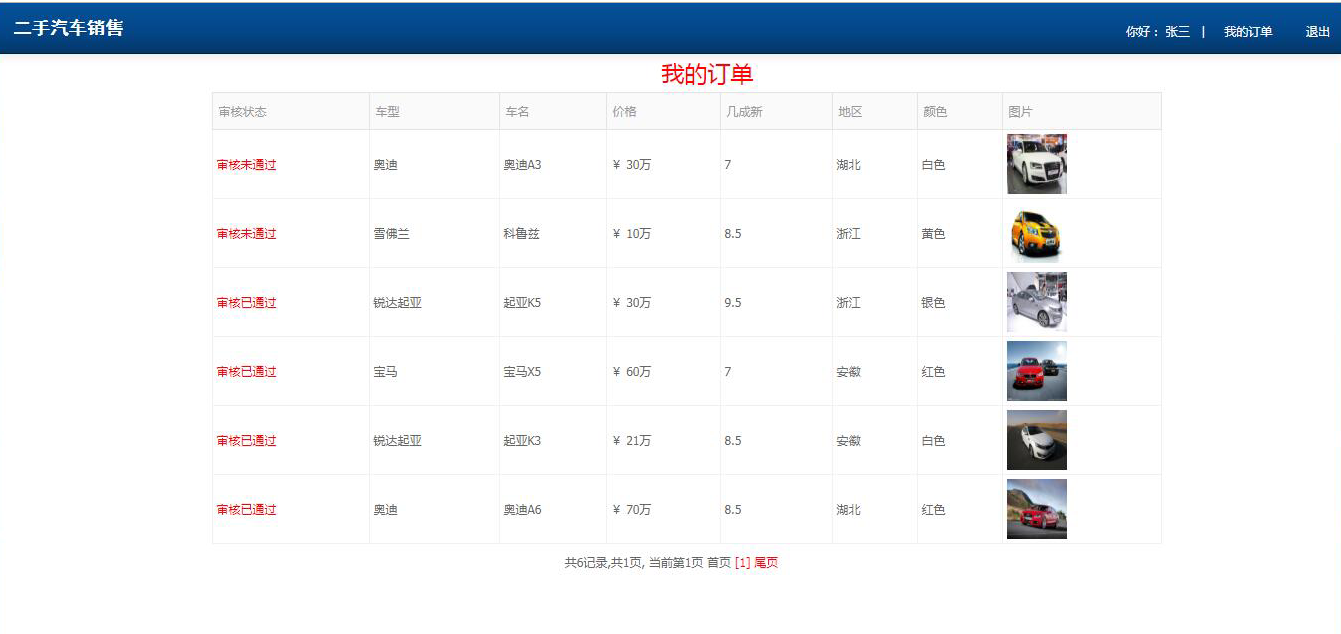Click 审核已通过 status in the 起亚K3 row
This screenshot has height=634, width=1341.
coord(247,441)
